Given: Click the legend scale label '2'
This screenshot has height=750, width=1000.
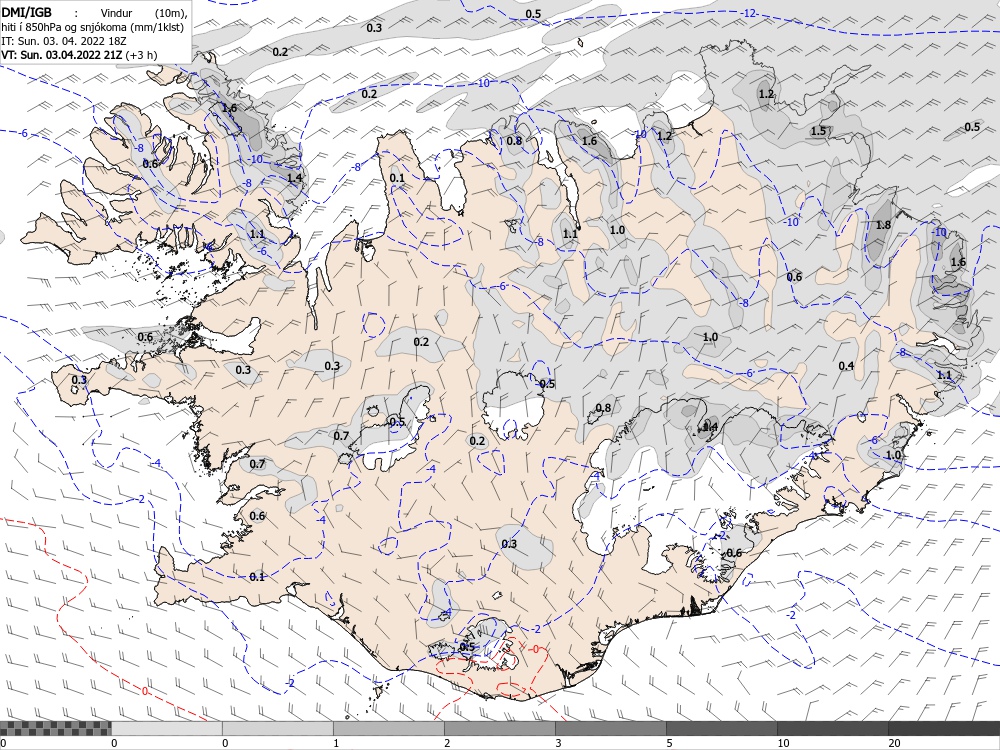Looking at the screenshot, I should pos(447,743).
